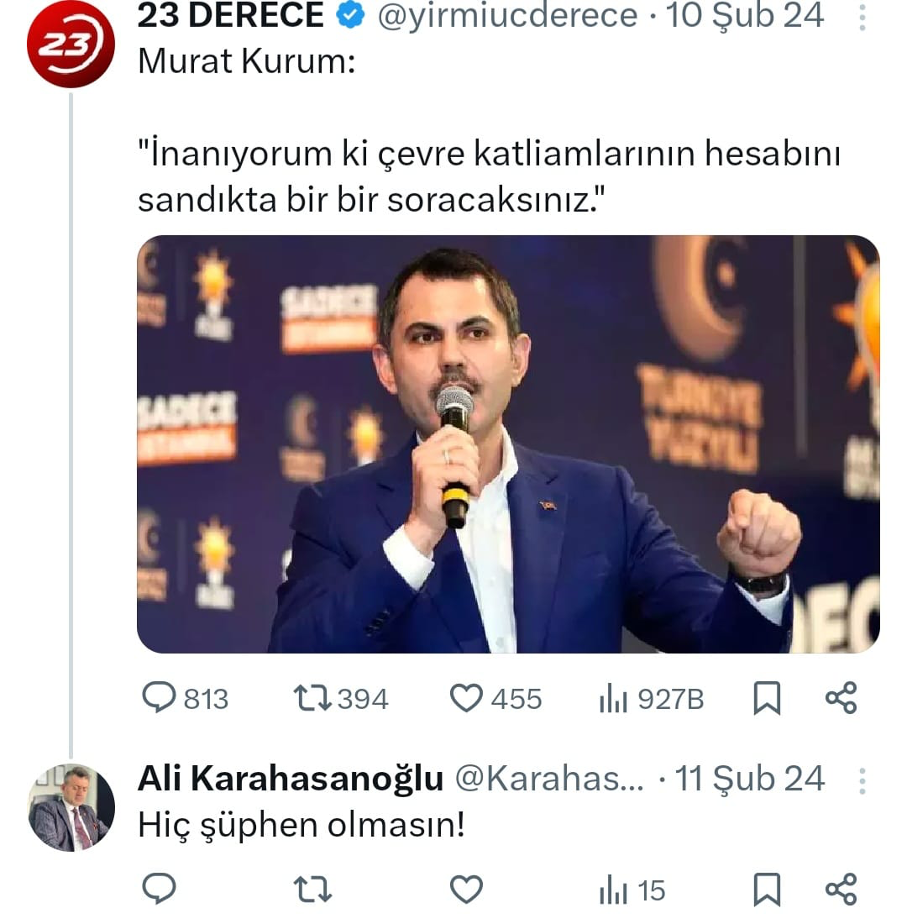This screenshot has width=908, height=924.
Task: Share the 23 DERECE tweet
Action: click(x=841, y=698)
